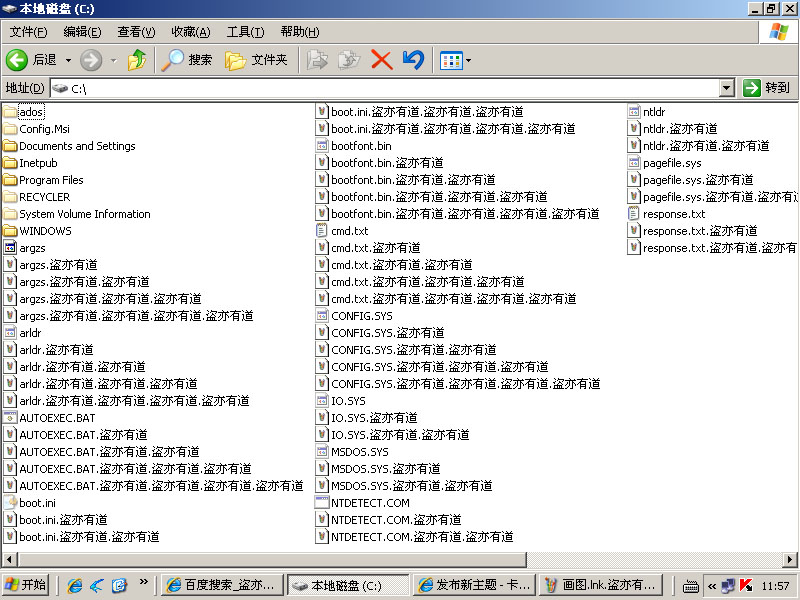Open the 编辑(E) menu
This screenshot has height=600, width=800.
[82, 32]
